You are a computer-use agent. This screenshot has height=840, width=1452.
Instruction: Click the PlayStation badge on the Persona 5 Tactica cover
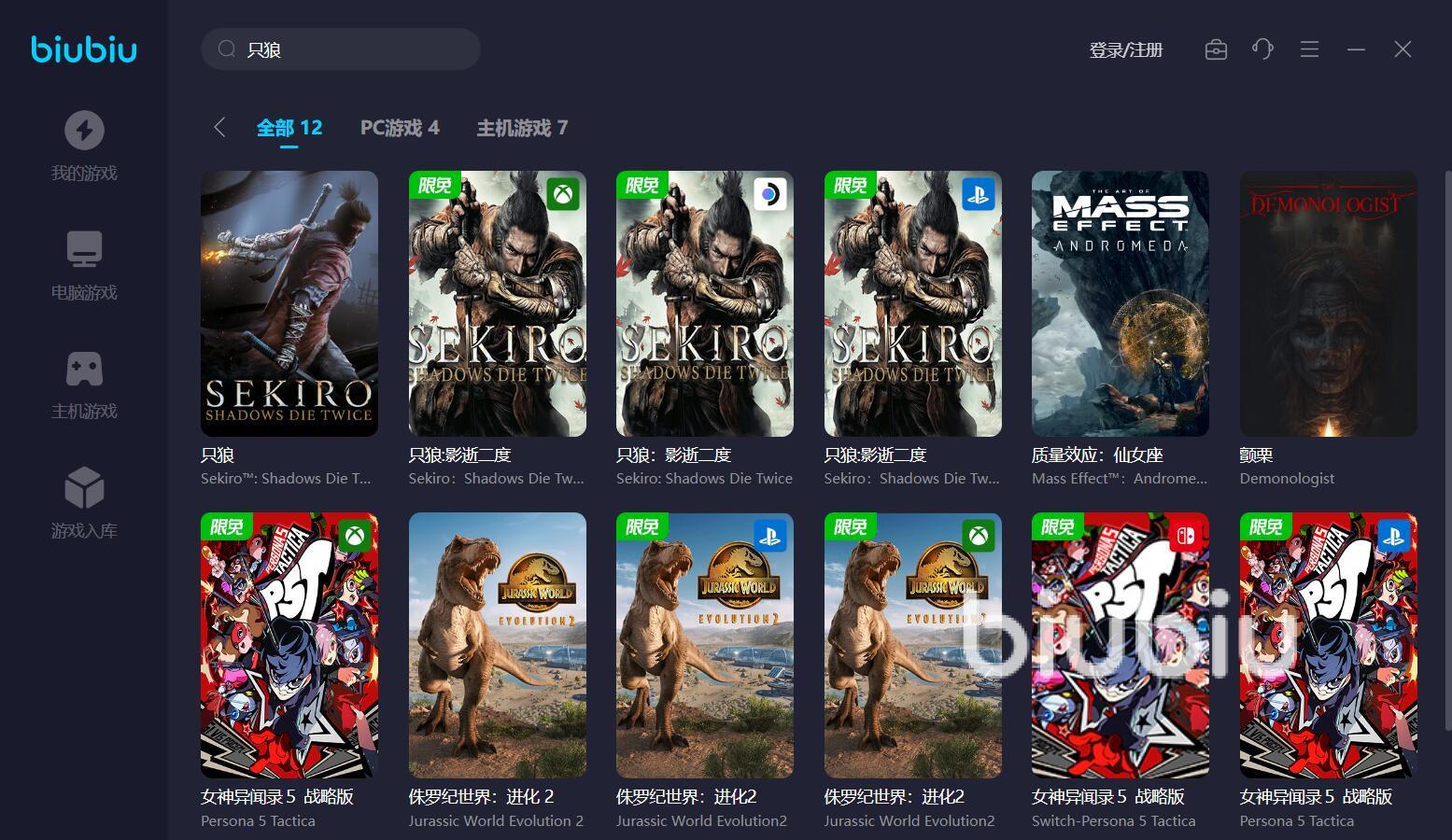point(1394,536)
